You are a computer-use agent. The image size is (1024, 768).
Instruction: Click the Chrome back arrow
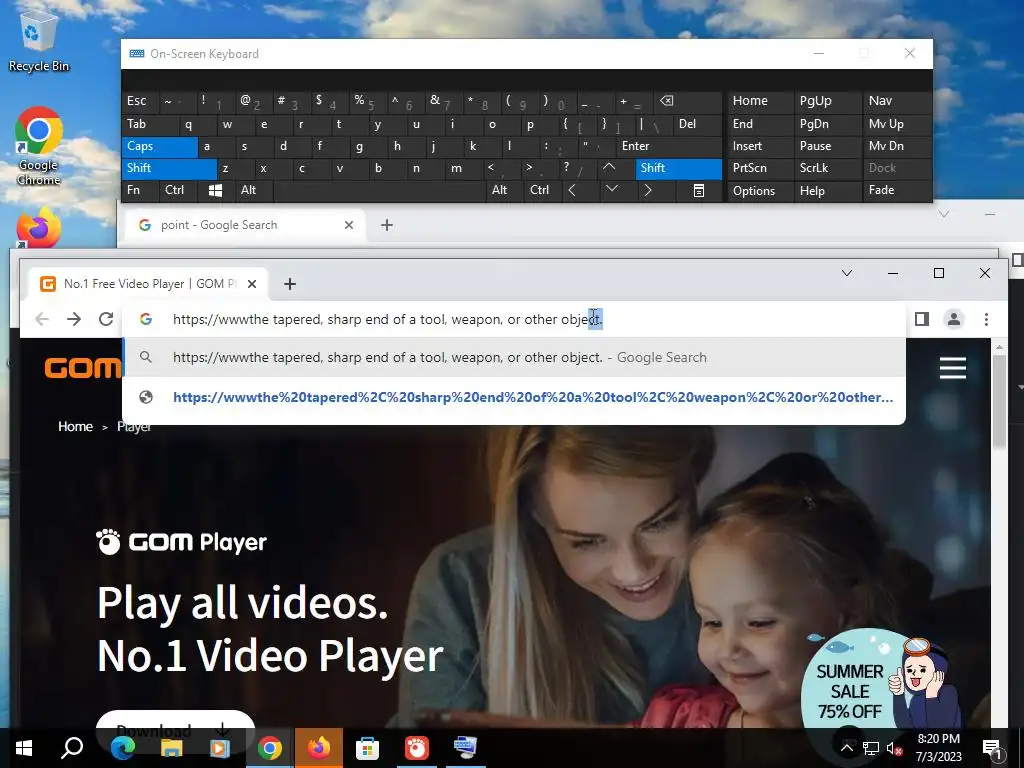click(42, 319)
